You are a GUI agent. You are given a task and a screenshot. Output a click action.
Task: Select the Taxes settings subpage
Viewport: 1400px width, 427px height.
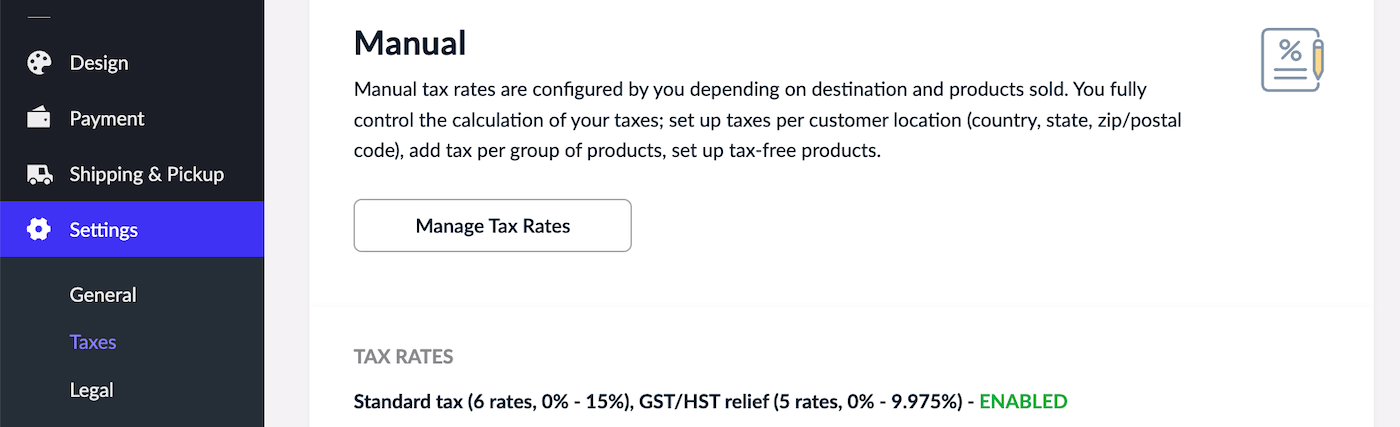point(93,342)
